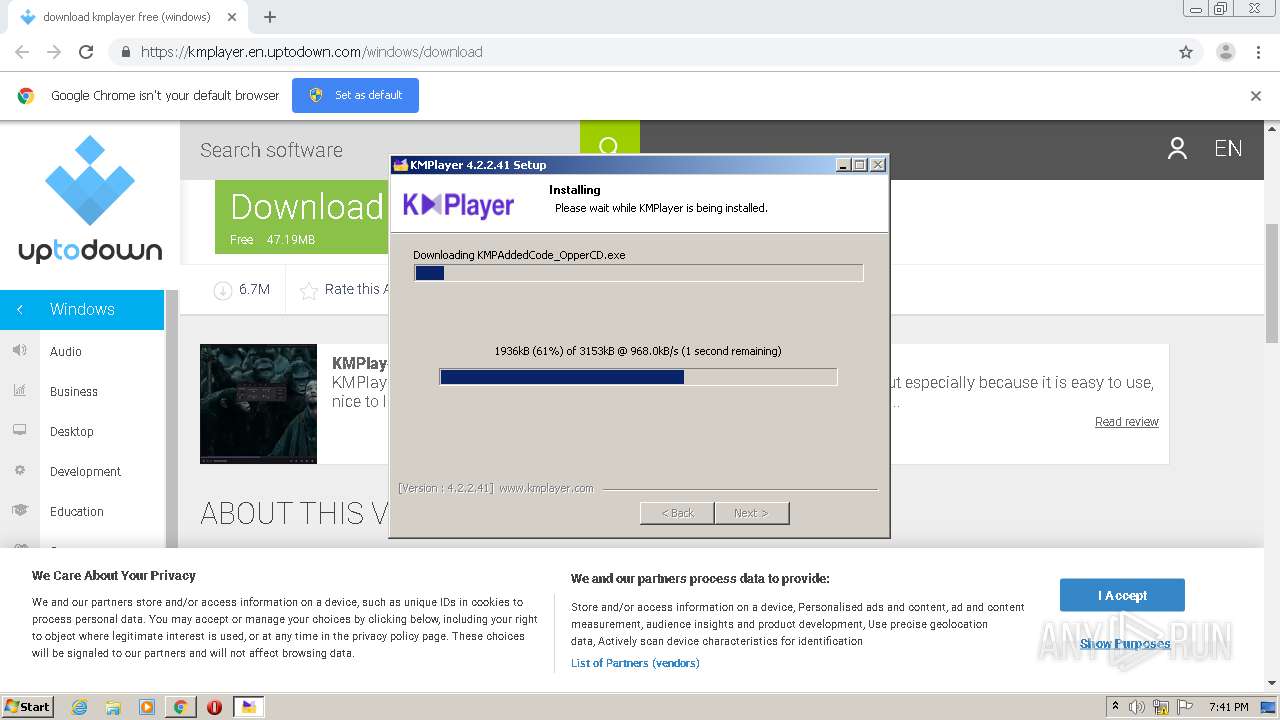
Task: Switch to Chrome in taskbar
Action: pos(180,707)
